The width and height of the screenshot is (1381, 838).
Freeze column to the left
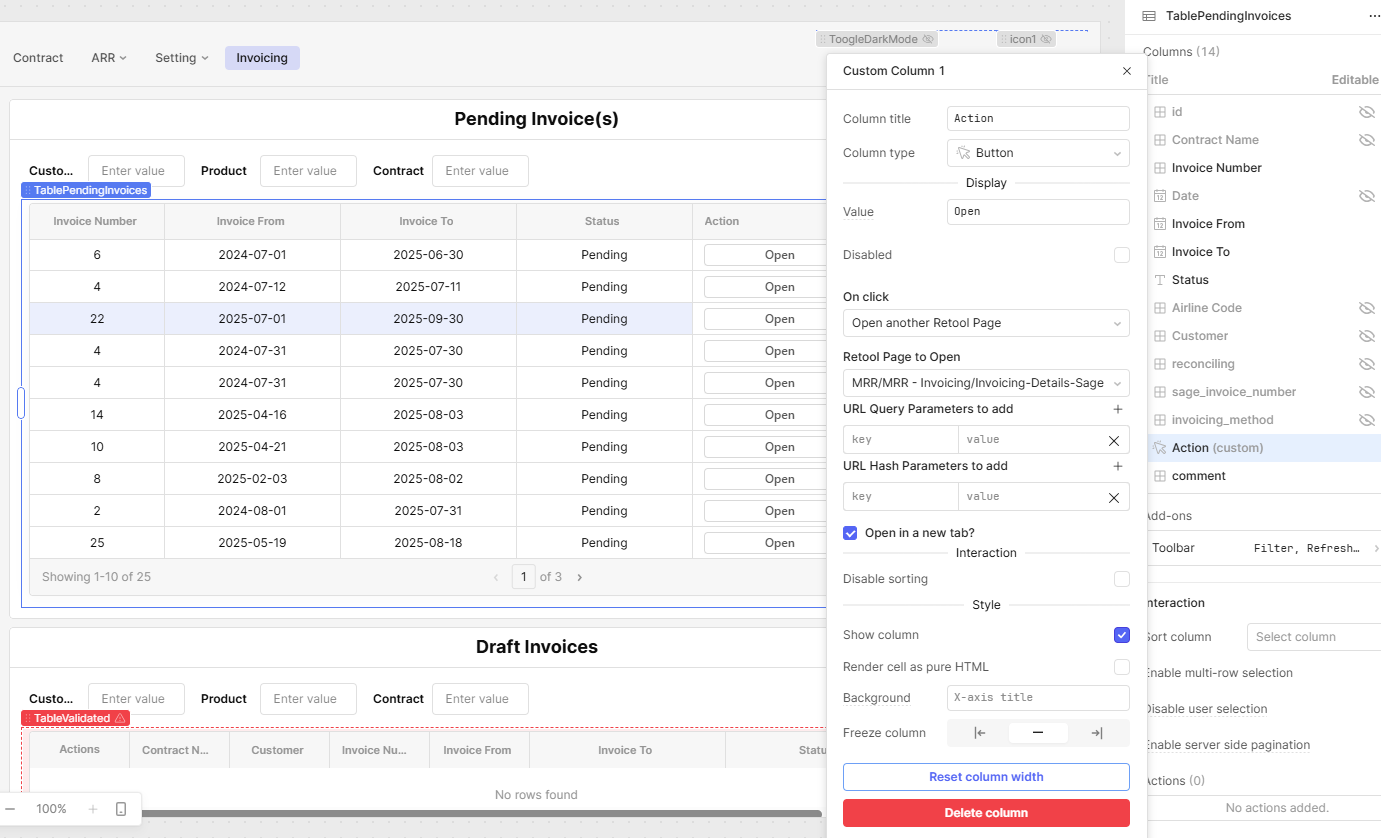[x=979, y=733]
